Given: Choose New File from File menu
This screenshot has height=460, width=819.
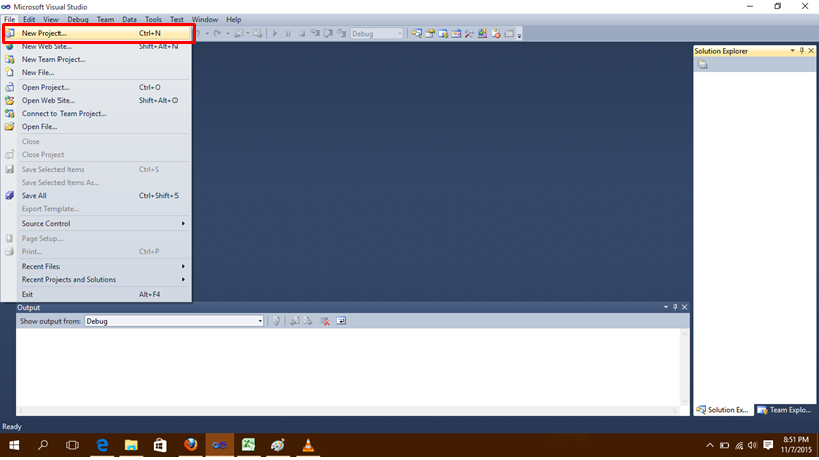Looking at the screenshot, I should (97, 73).
